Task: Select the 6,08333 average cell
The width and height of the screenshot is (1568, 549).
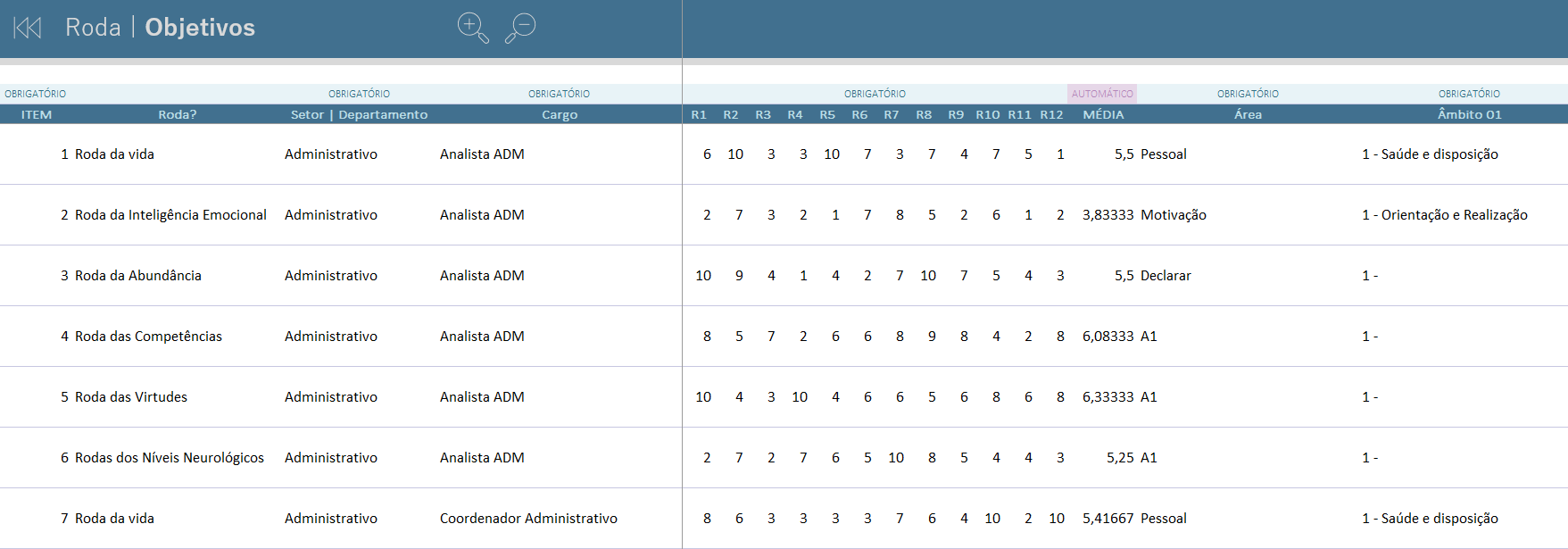Action: (x=1108, y=337)
